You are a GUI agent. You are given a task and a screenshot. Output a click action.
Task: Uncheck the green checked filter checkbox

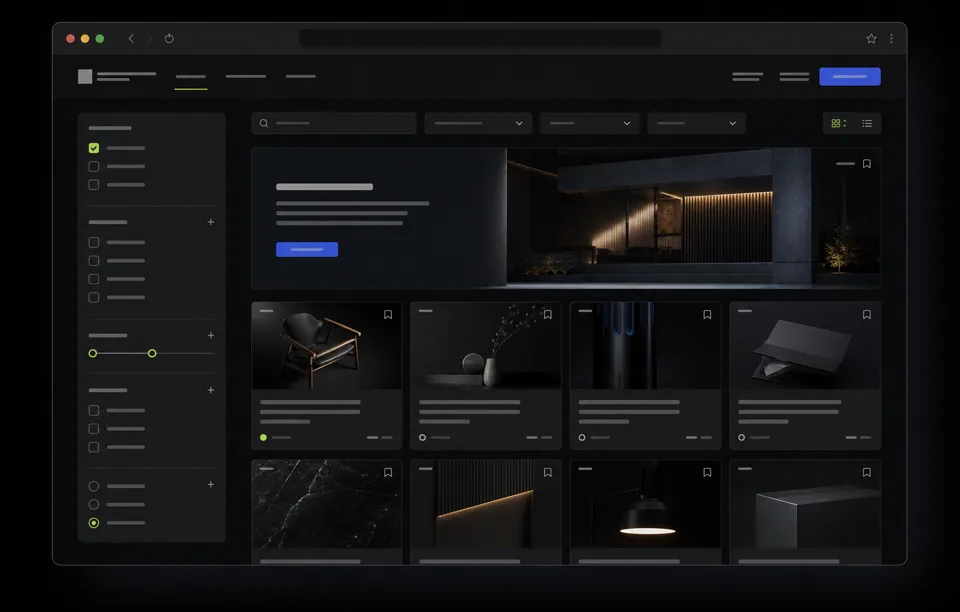[94, 148]
